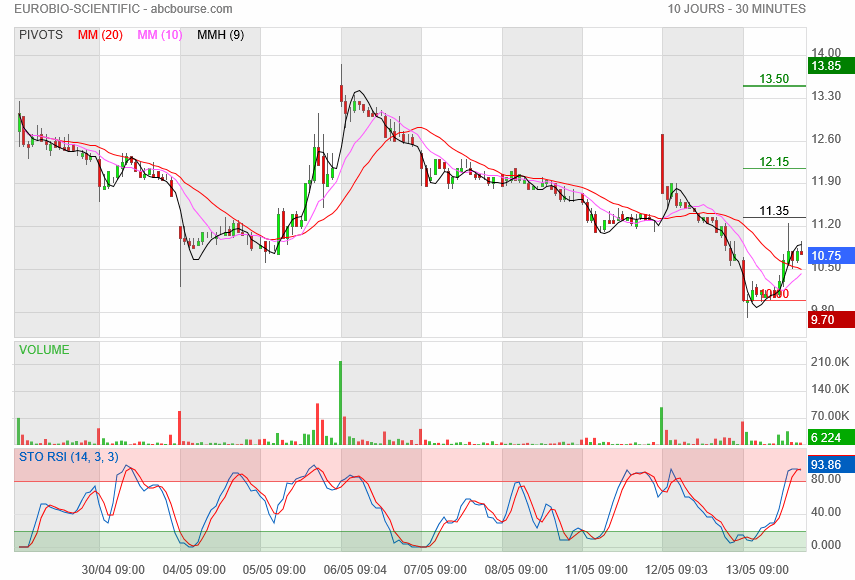855x580 pixels.
Task: Click the 11.90 price axis value
Action: click(826, 181)
